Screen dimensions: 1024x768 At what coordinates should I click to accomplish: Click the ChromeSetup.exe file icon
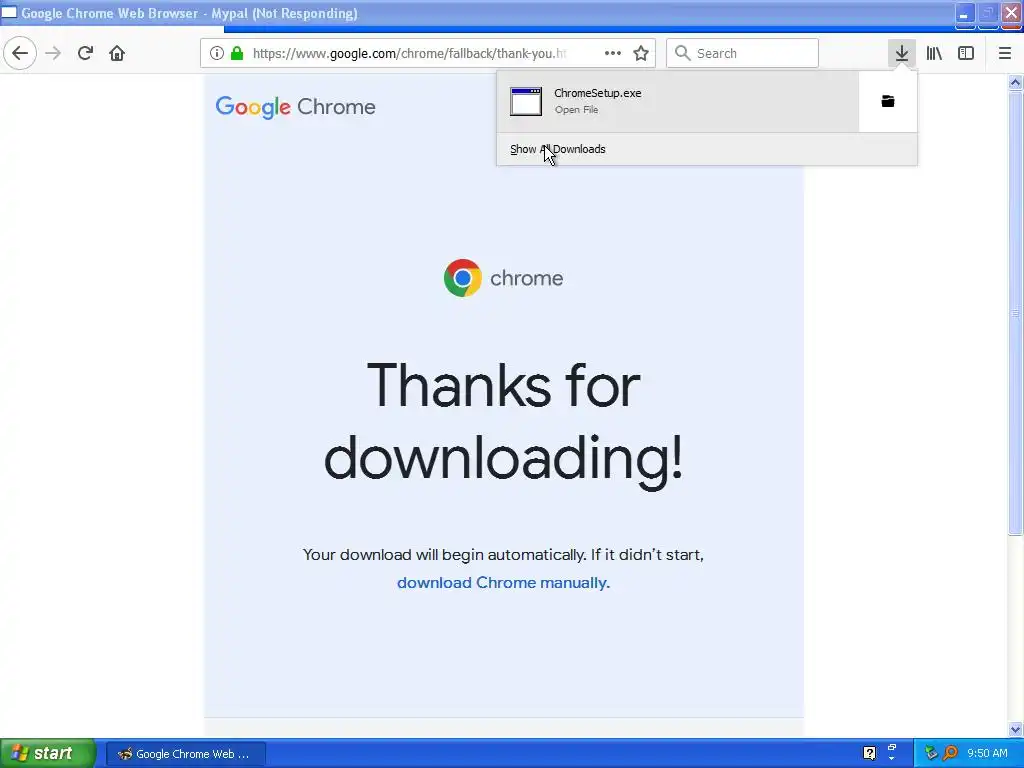526,101
